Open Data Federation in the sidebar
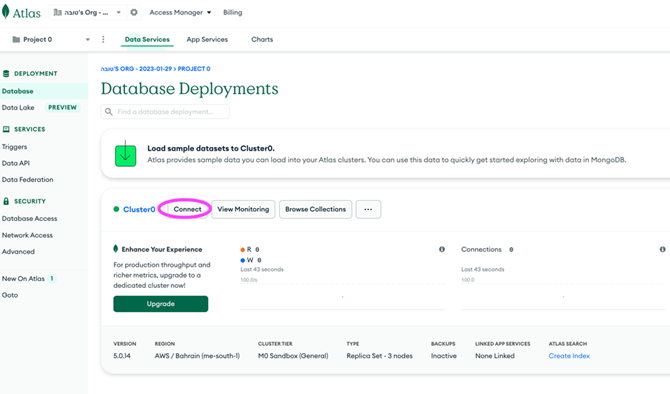The width and height of the screenshot is (670, 394). click(x=27, y=179)
